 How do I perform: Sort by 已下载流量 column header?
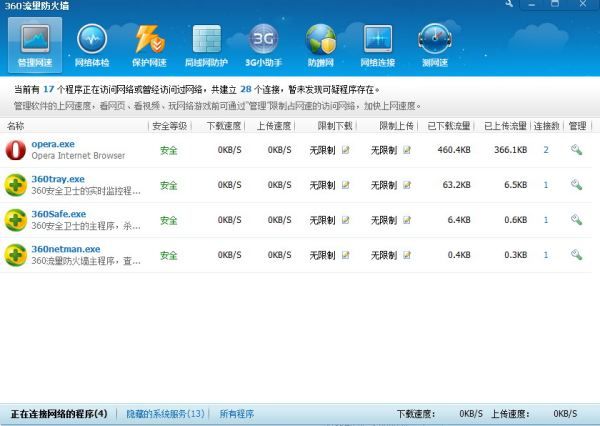pyautogui.click(x=448, y=126)
